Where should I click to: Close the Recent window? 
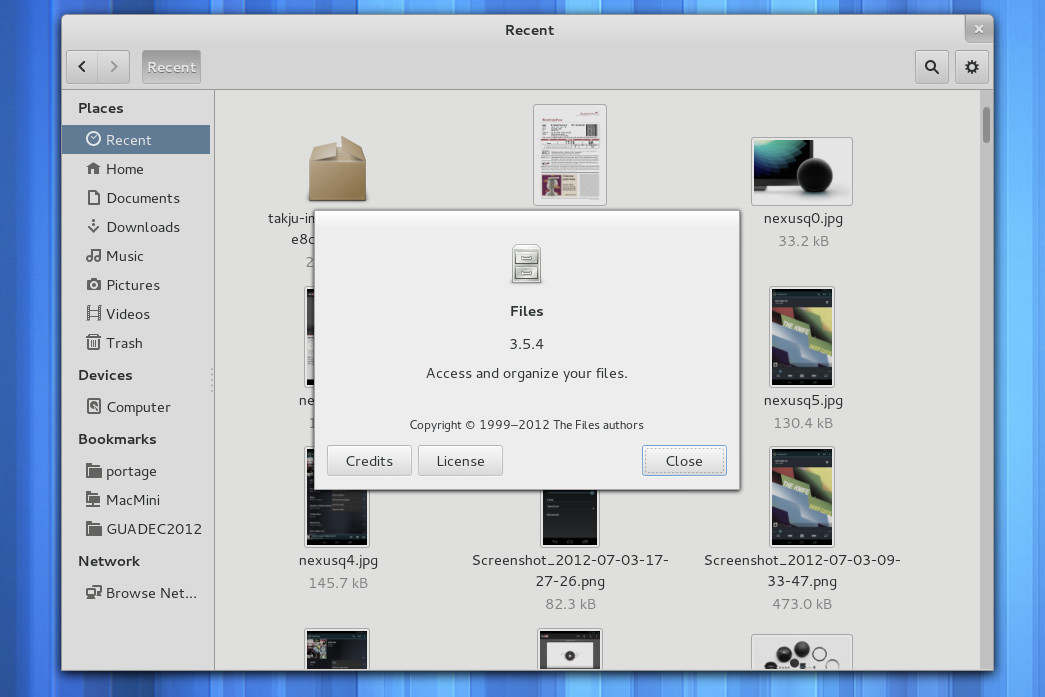[978, 29]
